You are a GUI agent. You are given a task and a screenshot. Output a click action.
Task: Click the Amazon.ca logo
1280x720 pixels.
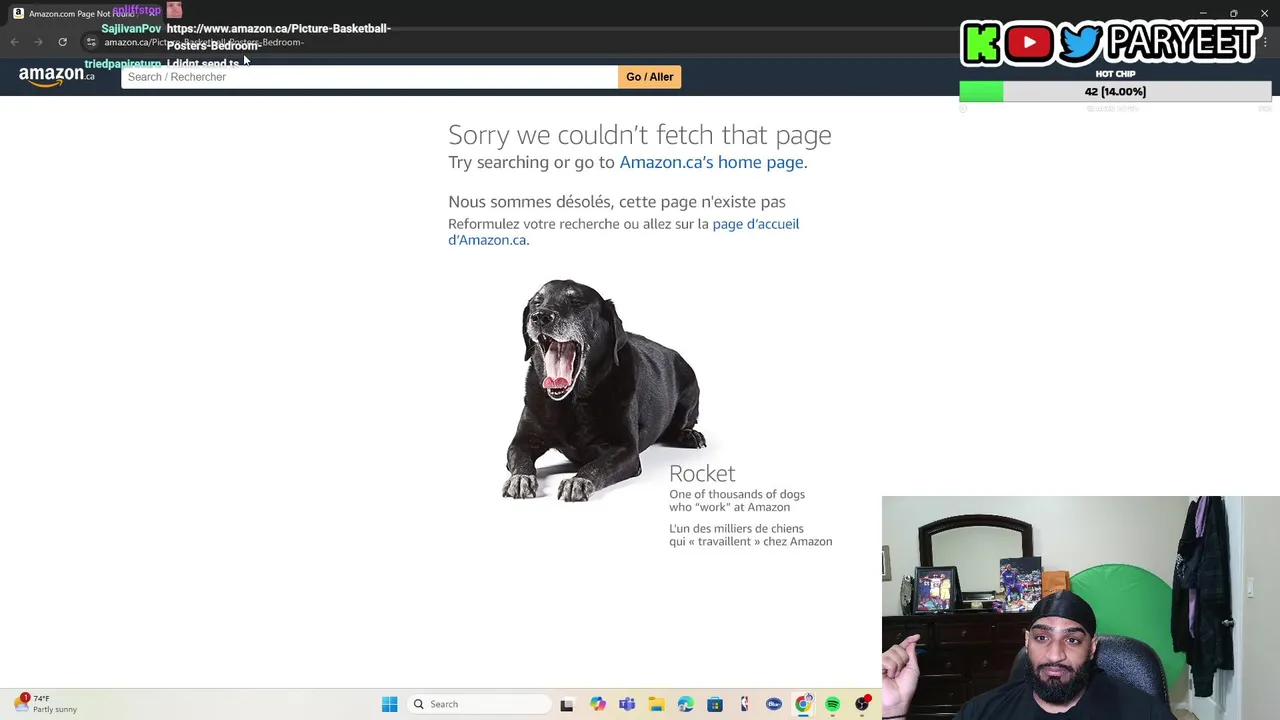coord(57,76)
